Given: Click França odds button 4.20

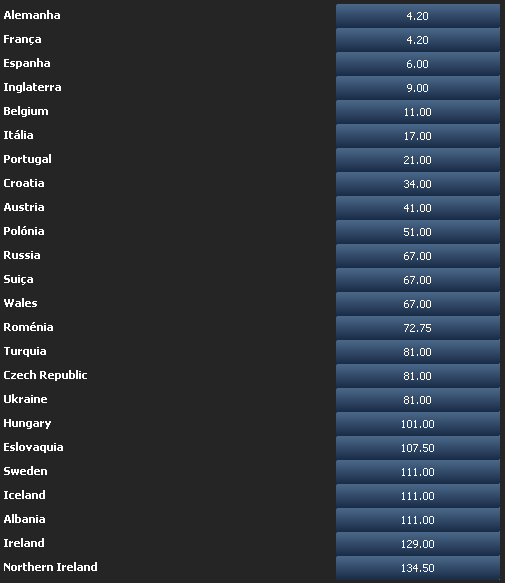Looking at the screenshot, I should click(x=418, y=40).
